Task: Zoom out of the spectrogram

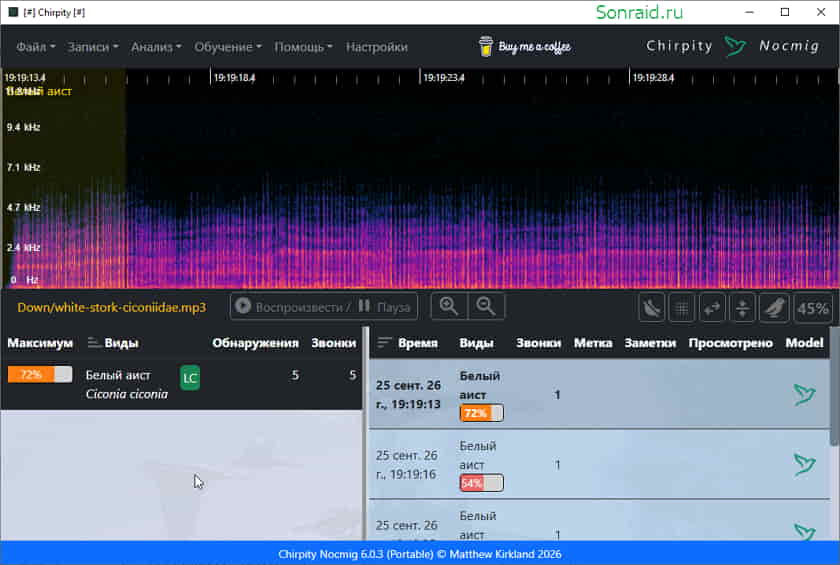Action: pos(486,307)
